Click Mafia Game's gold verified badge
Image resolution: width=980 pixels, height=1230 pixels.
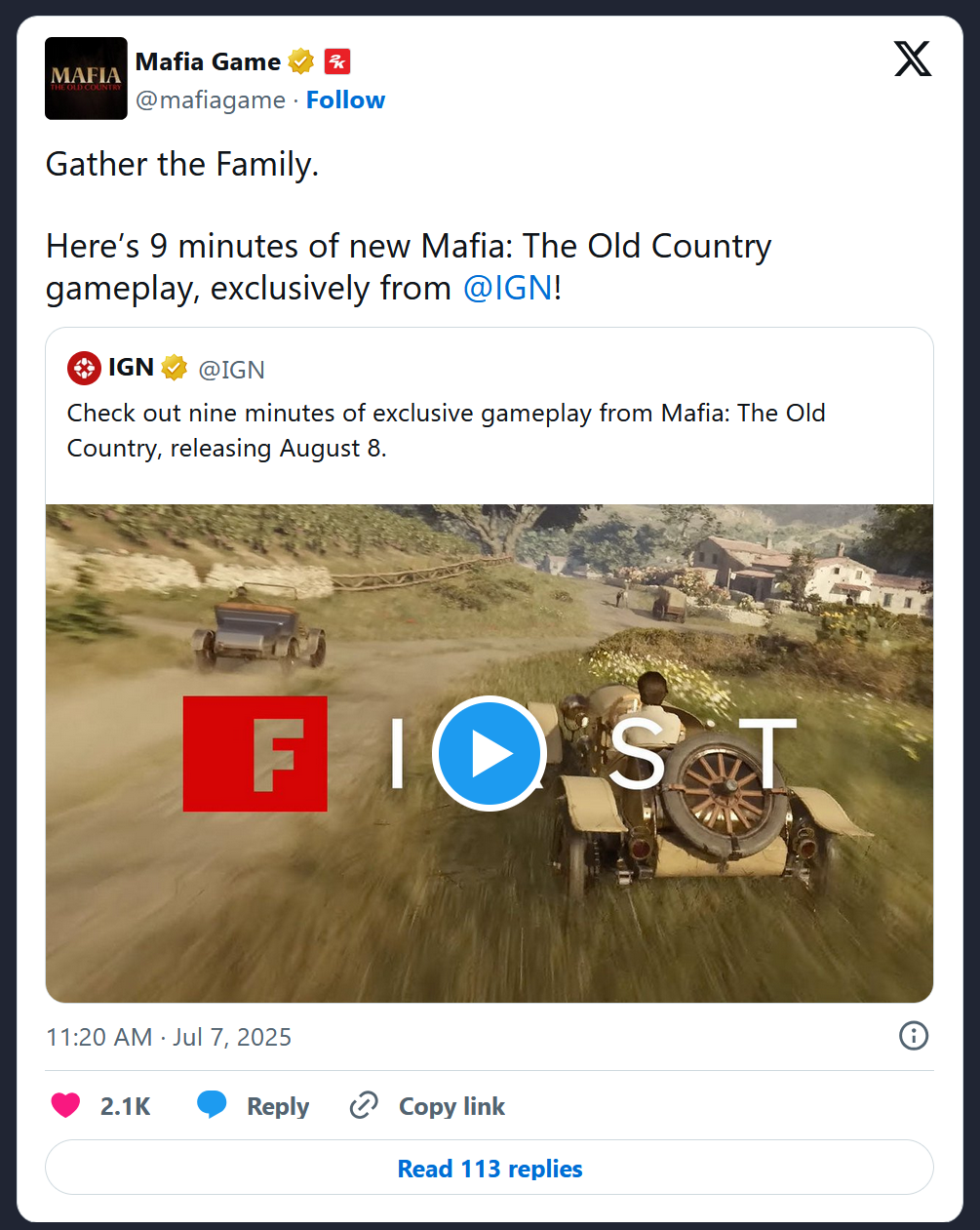pyautogui.click(x=301, y=61)
